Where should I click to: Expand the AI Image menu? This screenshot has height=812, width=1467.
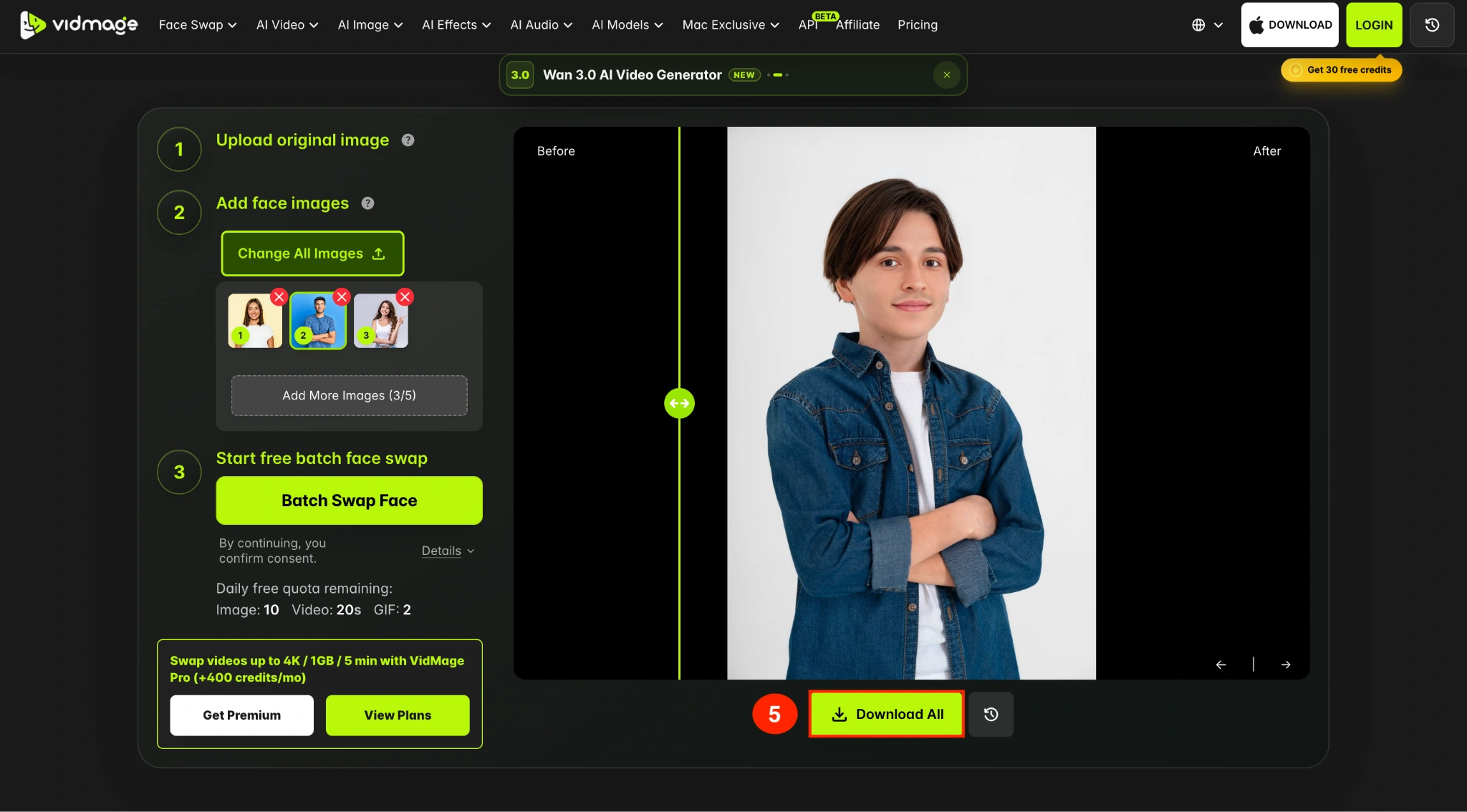370,25
